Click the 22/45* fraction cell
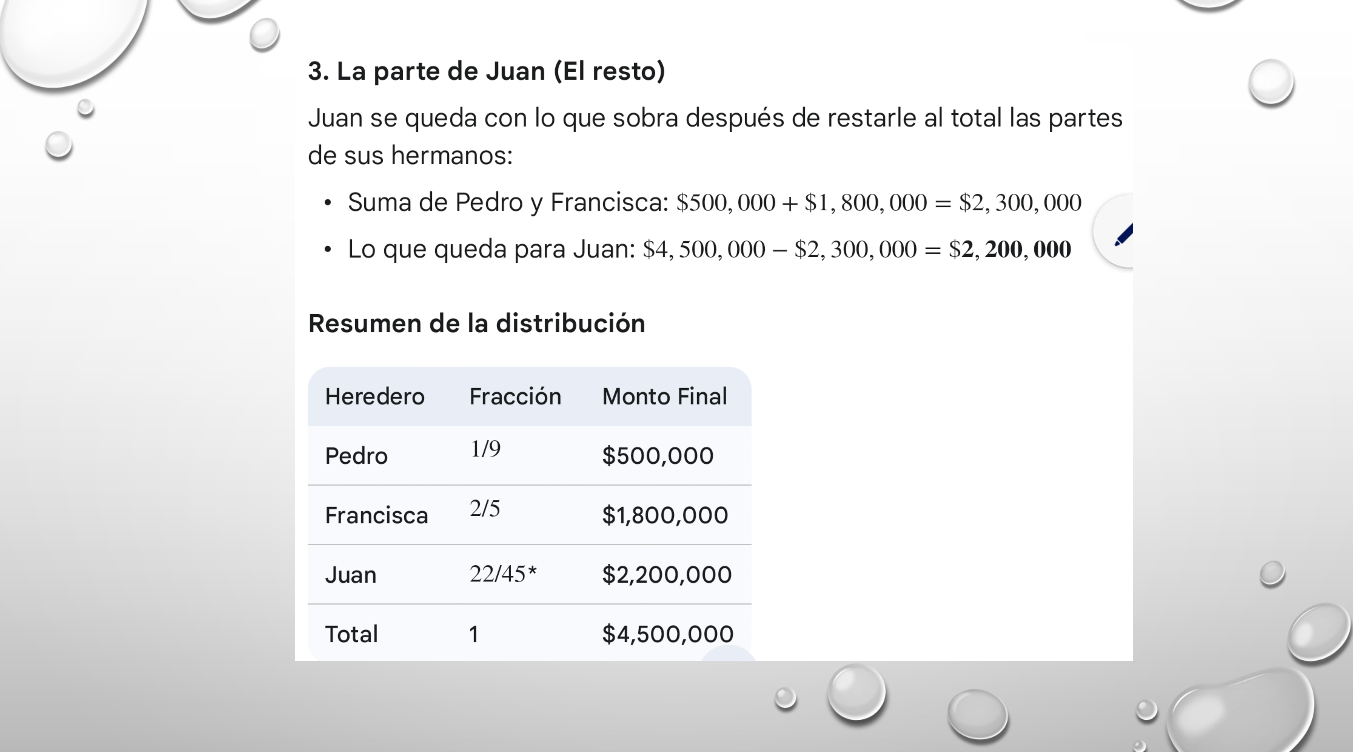Image resolution: width=1353 pixels, height=752 pixels. [x=503, y=574]
